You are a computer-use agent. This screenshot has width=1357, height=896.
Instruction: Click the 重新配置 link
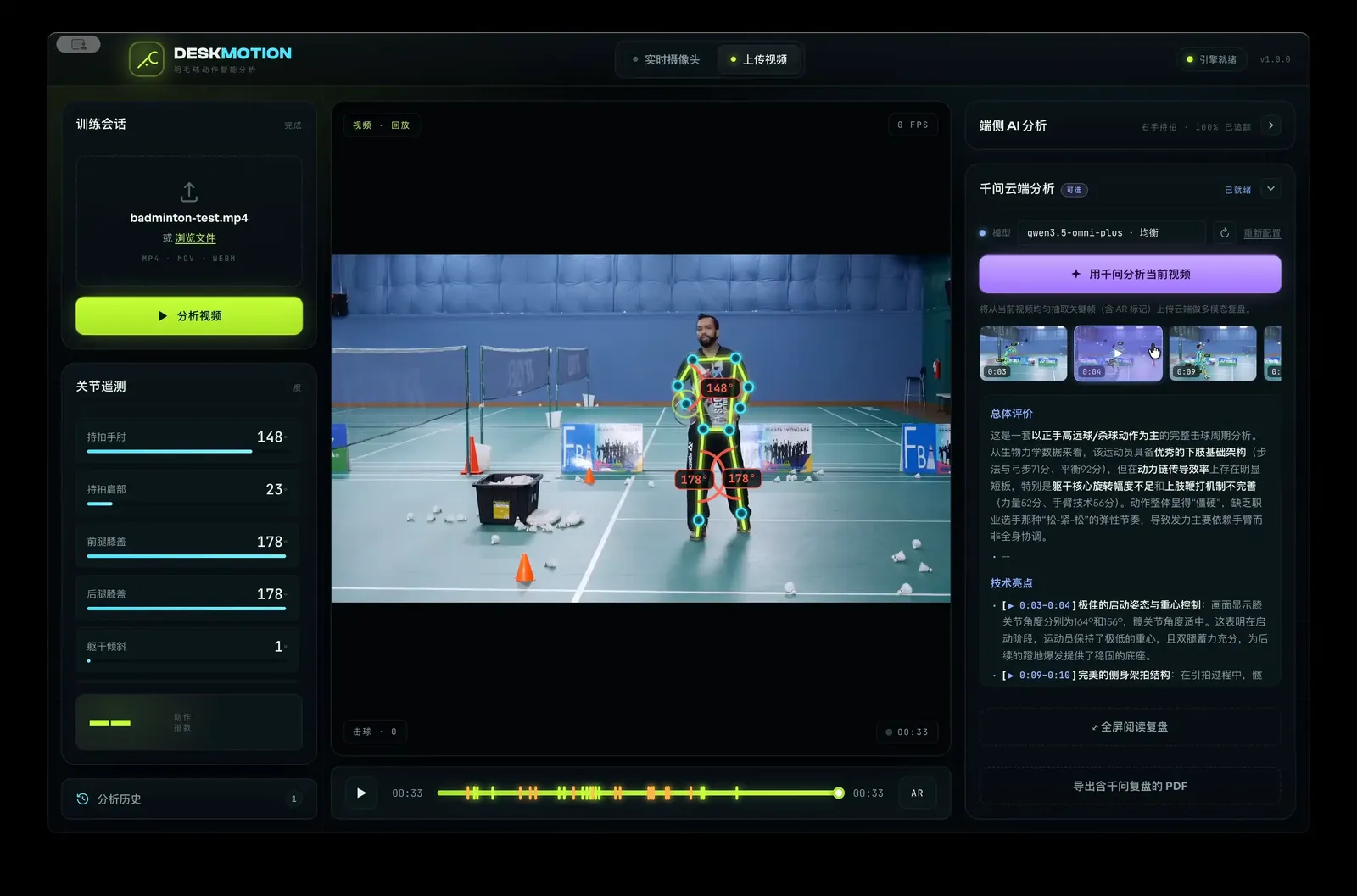pos(1262,233)
